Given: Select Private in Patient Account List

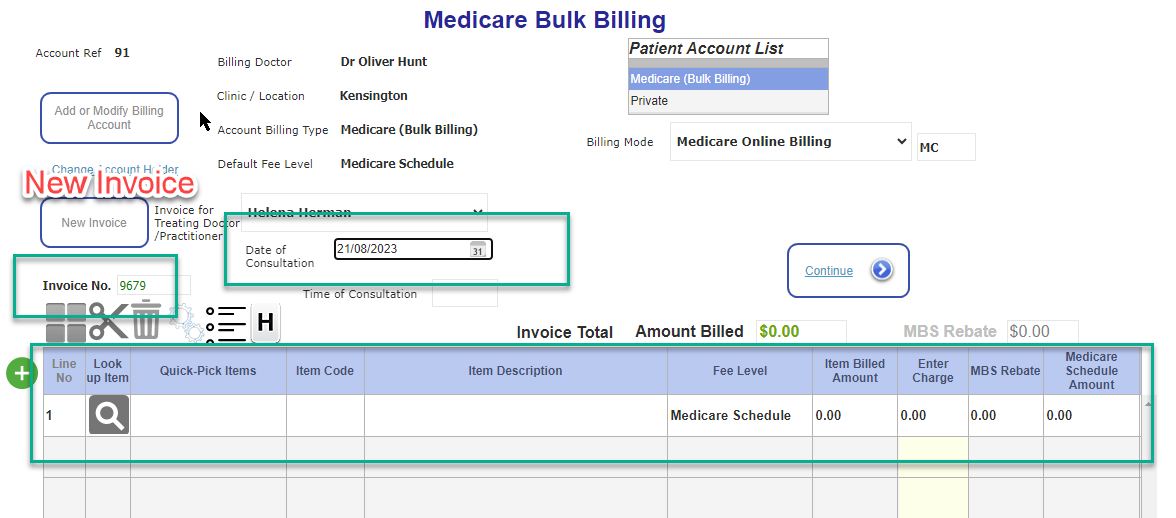Looking at the screenshot, I should (728, 101).
